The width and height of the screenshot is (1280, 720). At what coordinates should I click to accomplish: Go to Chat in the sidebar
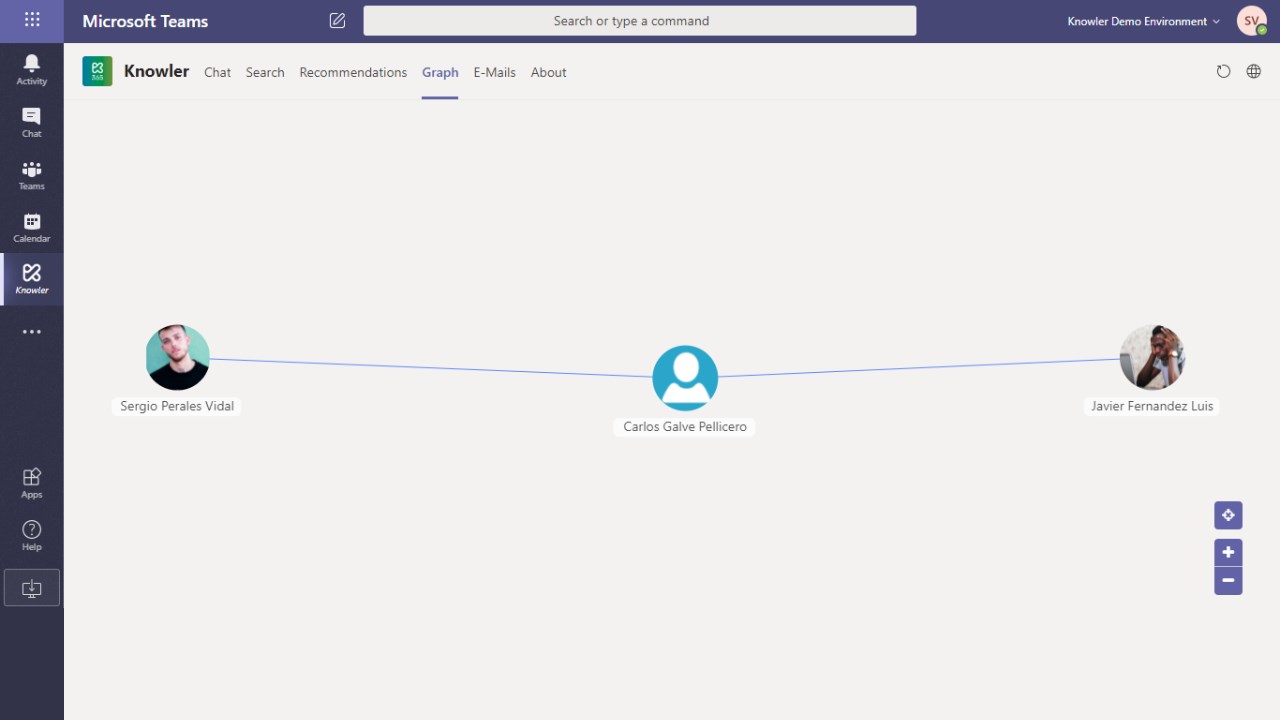pyautogui.click(x=32, y=122)
